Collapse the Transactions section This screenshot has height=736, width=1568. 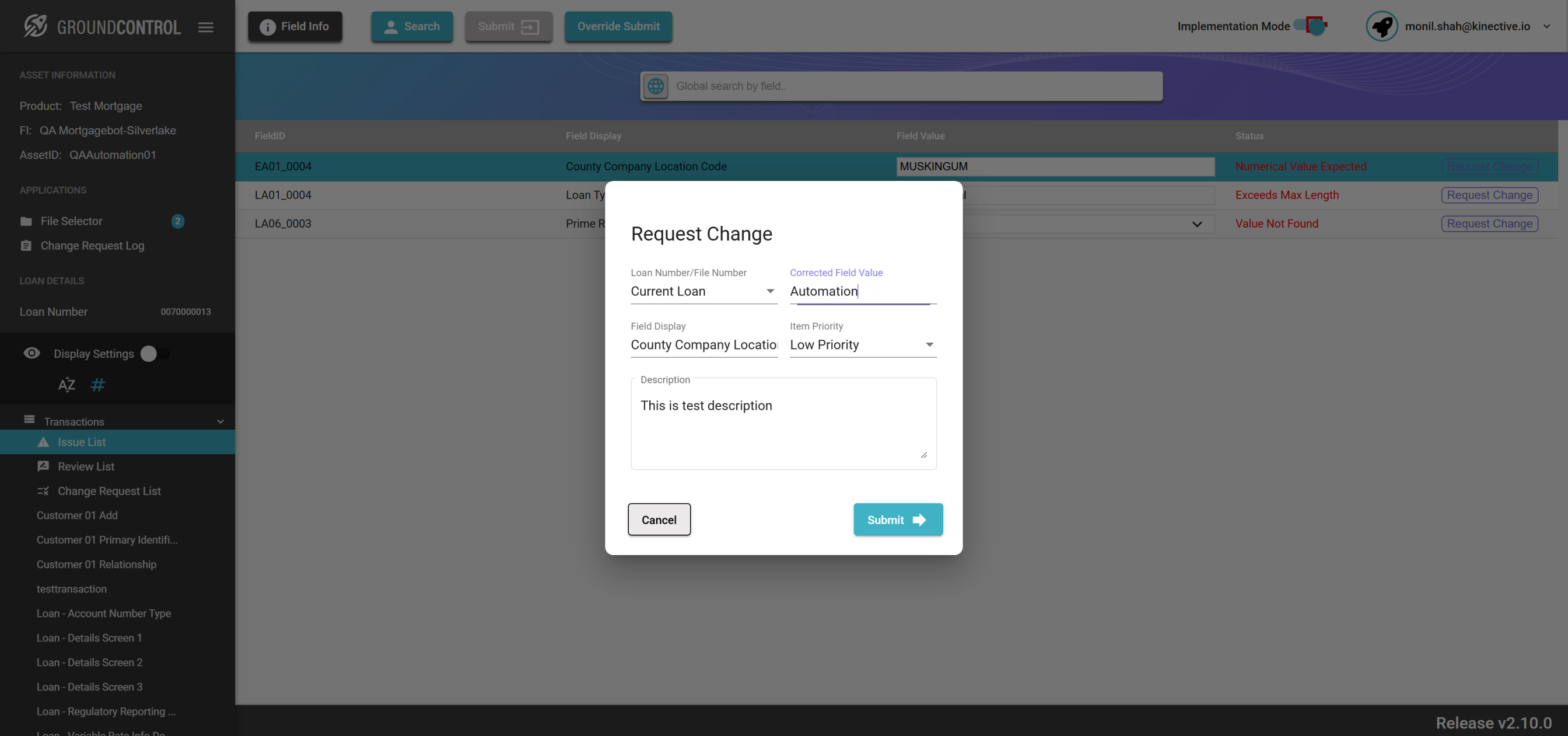pyautogui.click(x=220, y=421)
